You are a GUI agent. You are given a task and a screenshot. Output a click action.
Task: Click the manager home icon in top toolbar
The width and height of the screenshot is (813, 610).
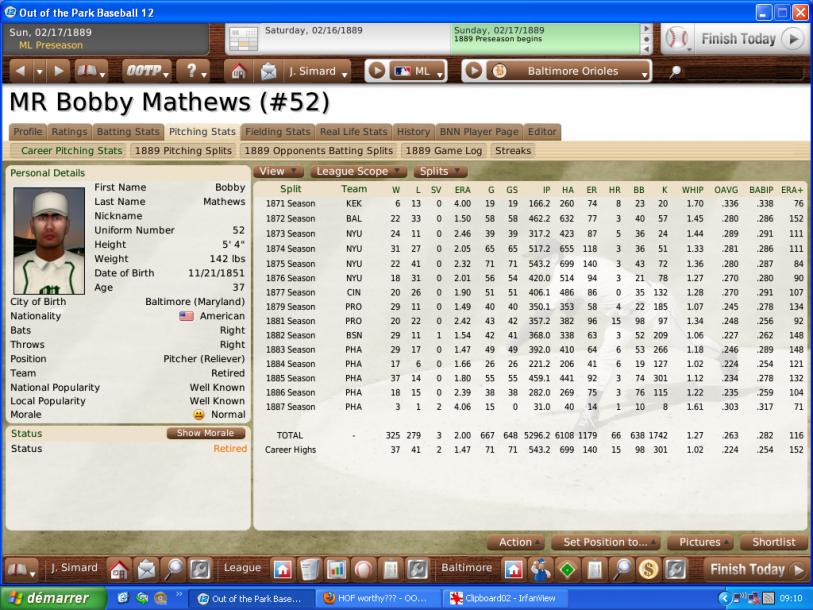(x=239, y=72)
